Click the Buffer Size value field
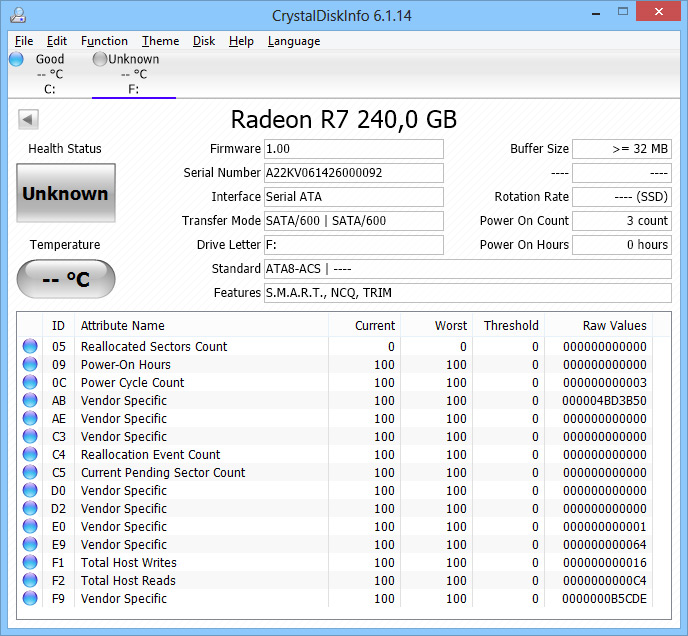 tap(622, 149)
